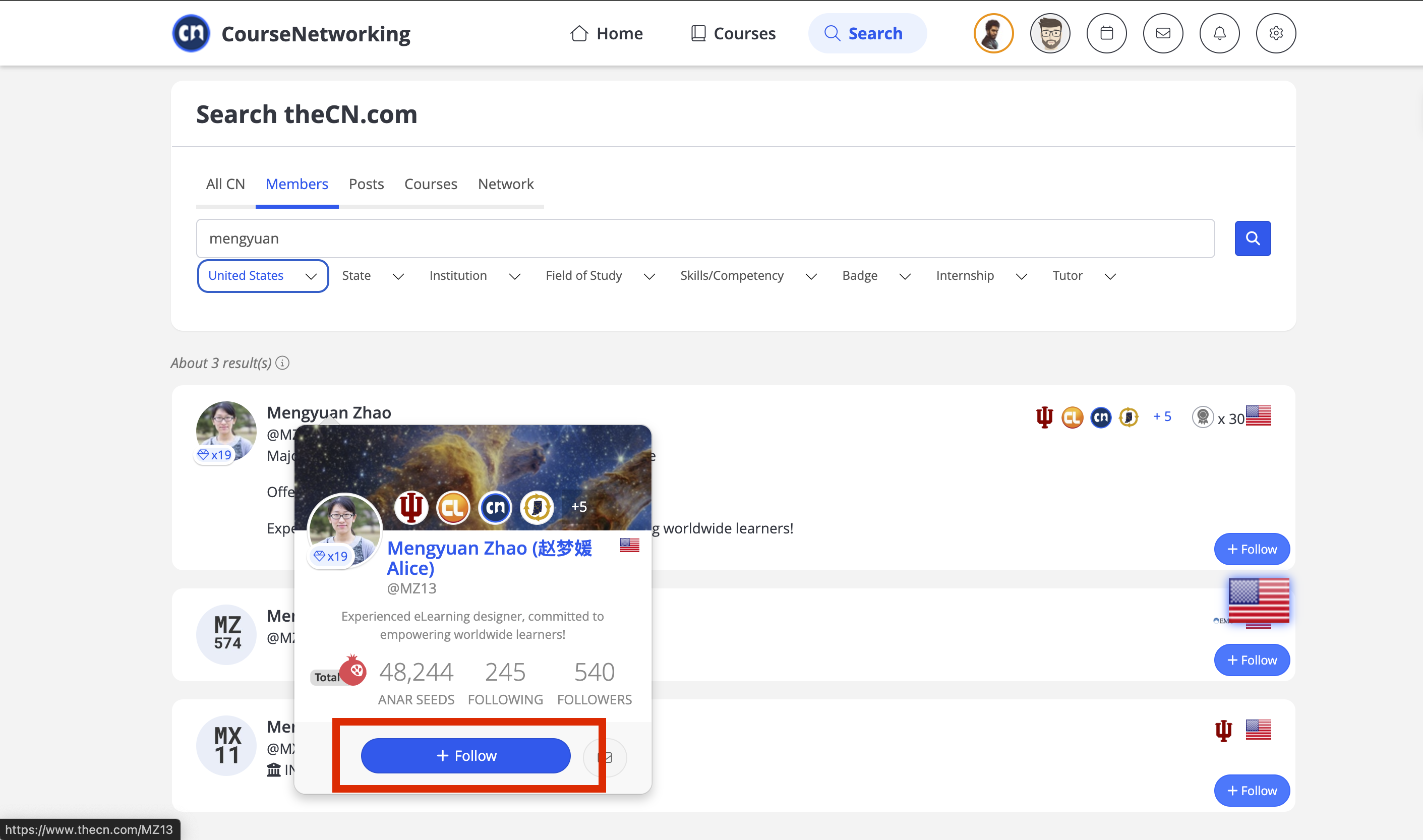This screenshot has width=1423, height=840.
Task: Click the blue CN badge in result row
Action: click(1101, 418)
